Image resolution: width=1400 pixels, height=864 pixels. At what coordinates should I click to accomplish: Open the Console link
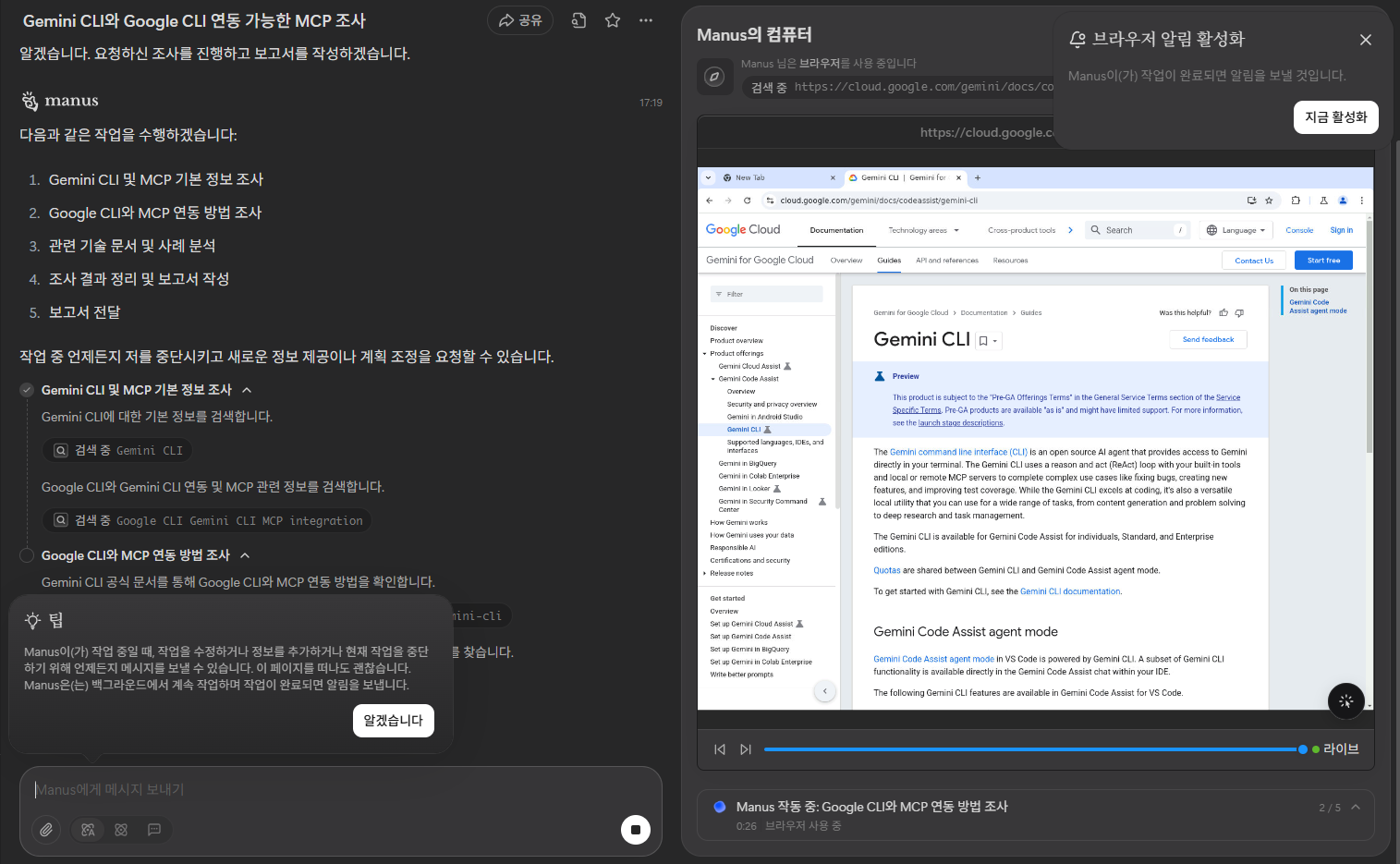1299,230
